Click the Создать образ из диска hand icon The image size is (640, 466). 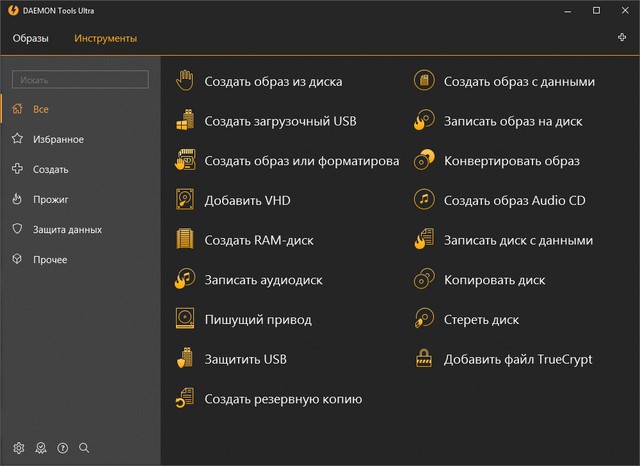point(185,81)
